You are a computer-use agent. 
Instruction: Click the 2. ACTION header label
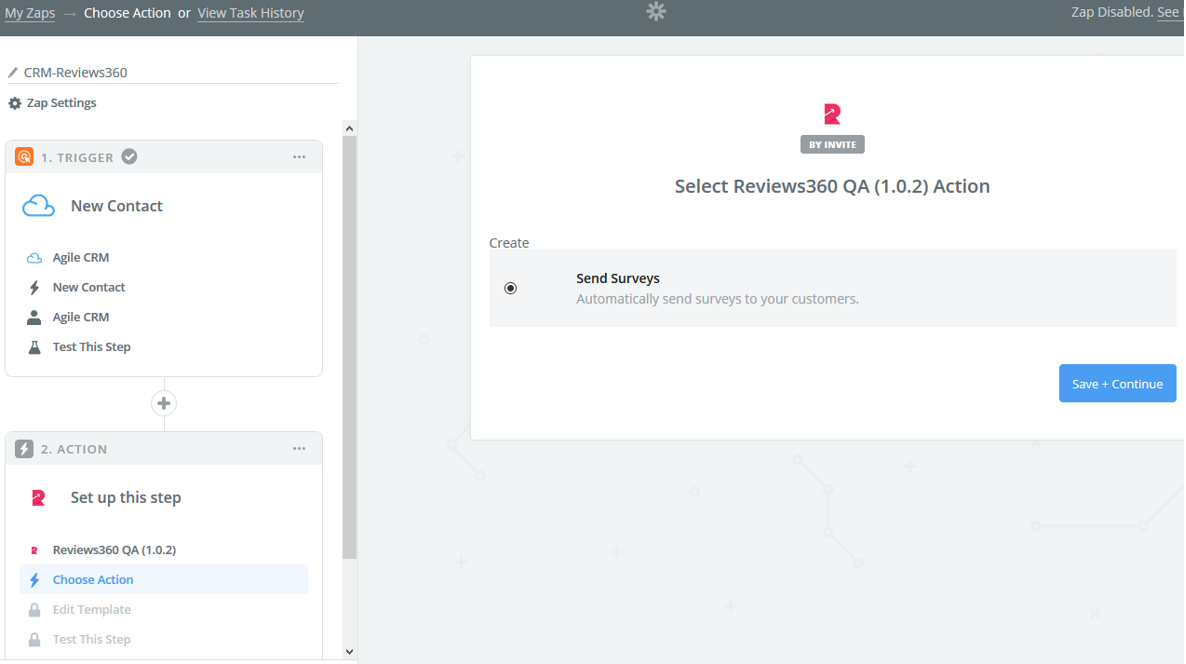click(x=74, y=449)
